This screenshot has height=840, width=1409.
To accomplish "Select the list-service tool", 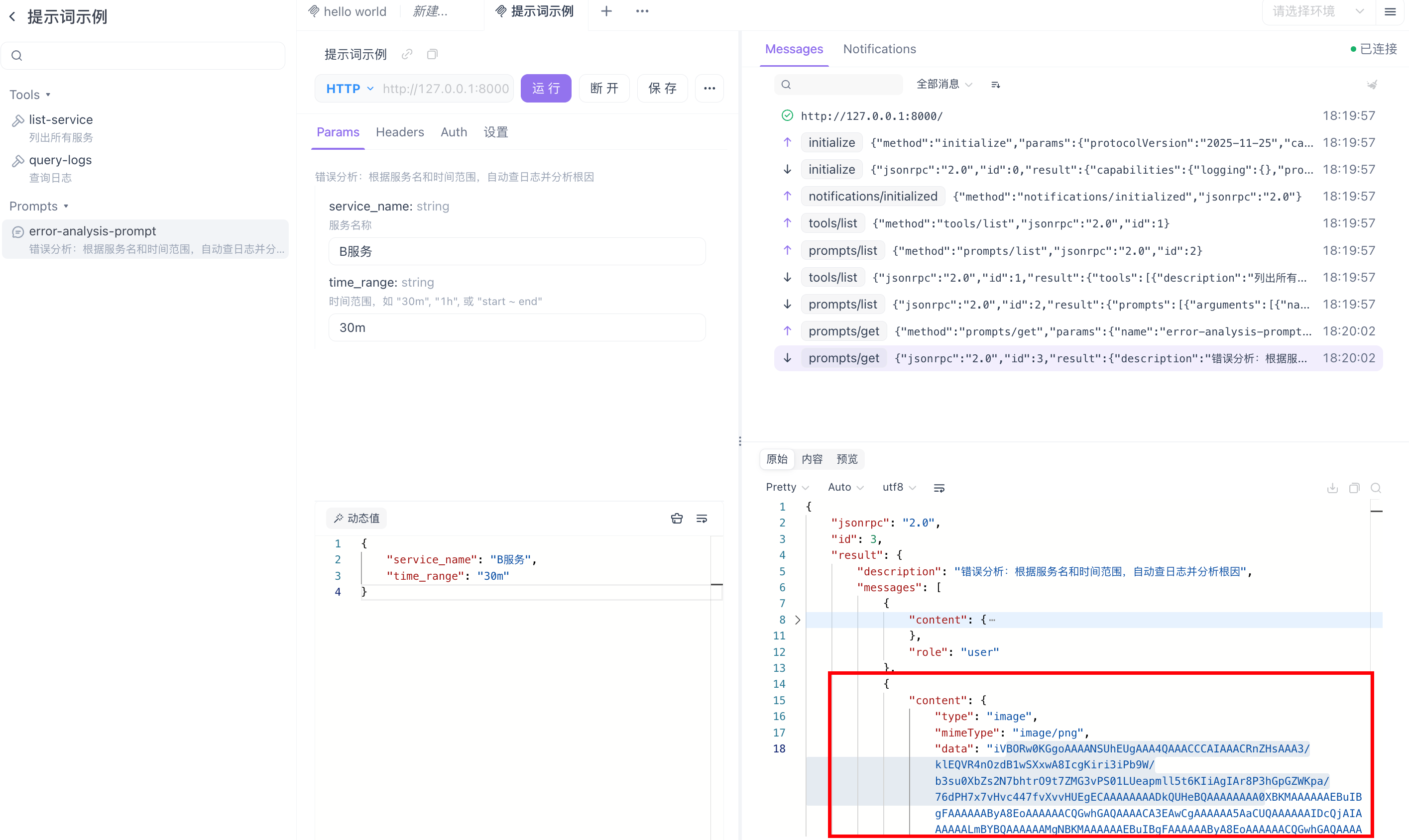I will click(145, 128).
